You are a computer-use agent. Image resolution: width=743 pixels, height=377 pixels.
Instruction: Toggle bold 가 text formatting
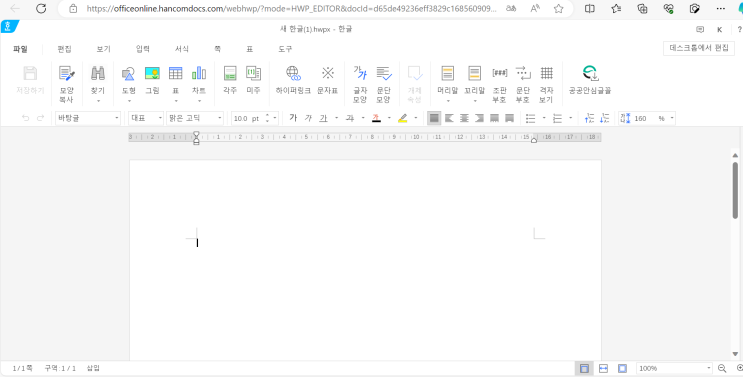(293, 118)
